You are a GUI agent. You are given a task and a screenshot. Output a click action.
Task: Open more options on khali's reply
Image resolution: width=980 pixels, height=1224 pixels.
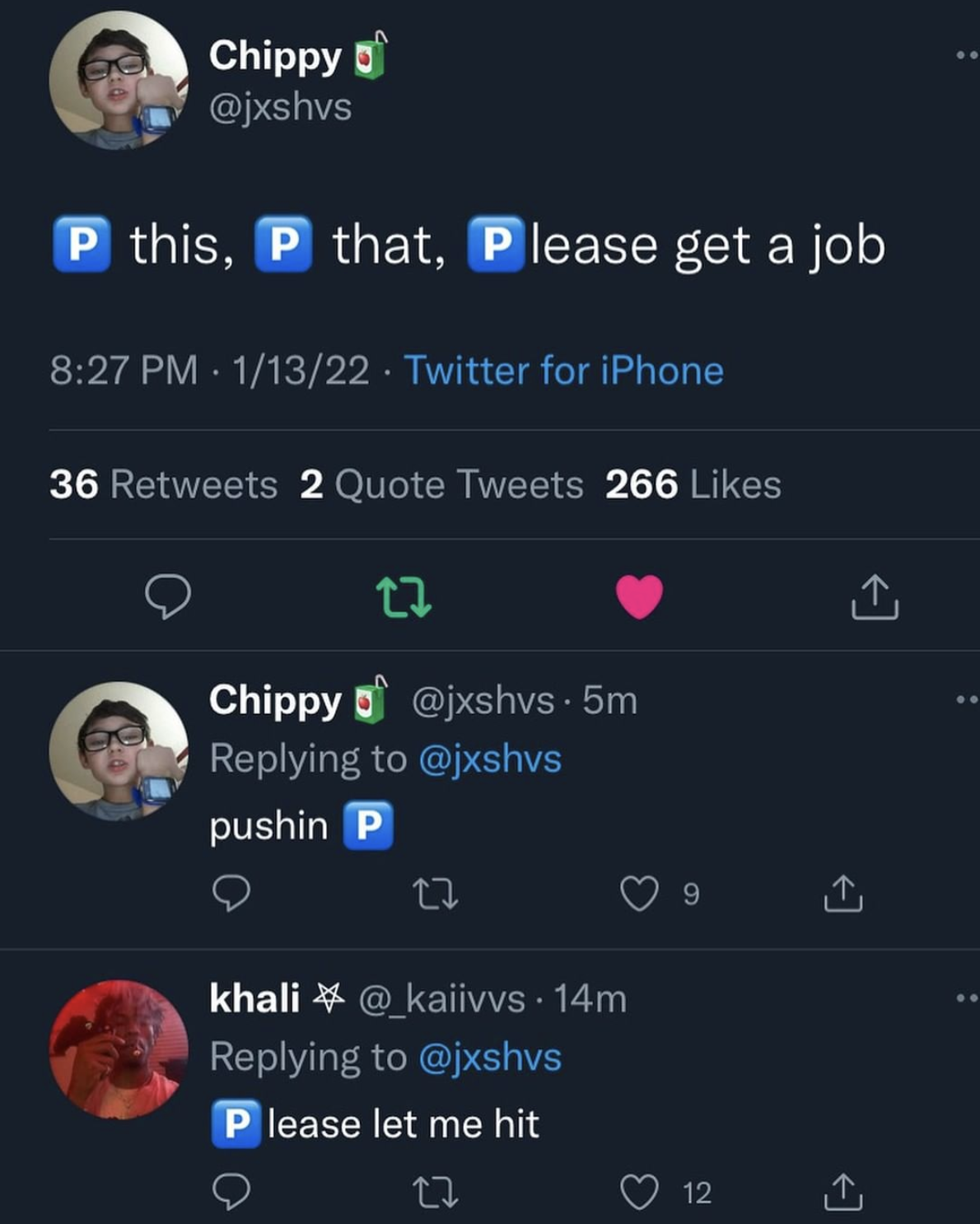(x=966, y=998)
